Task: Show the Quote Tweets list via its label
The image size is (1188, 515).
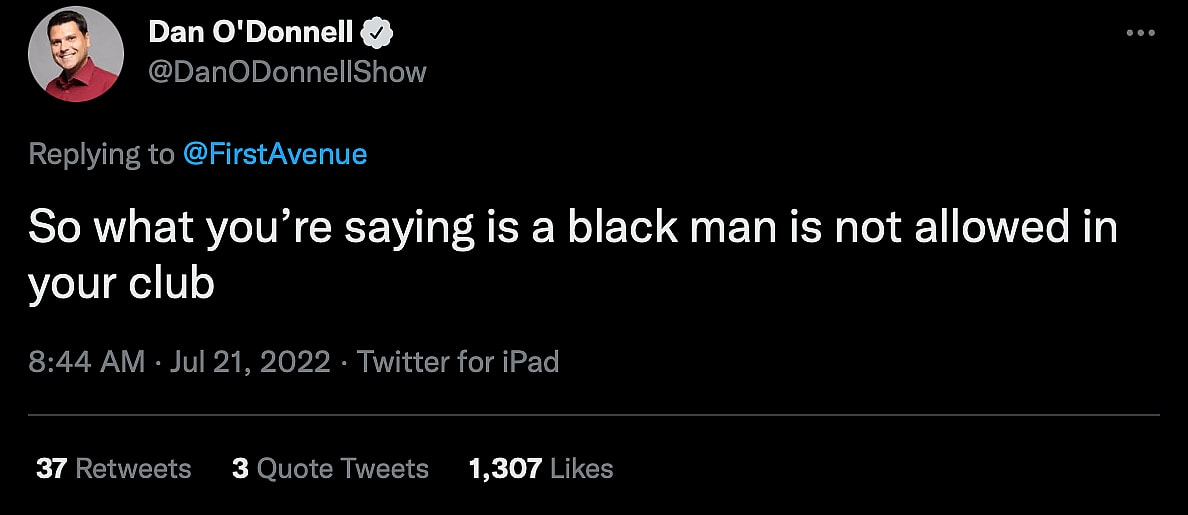Action: pos(343,468)
